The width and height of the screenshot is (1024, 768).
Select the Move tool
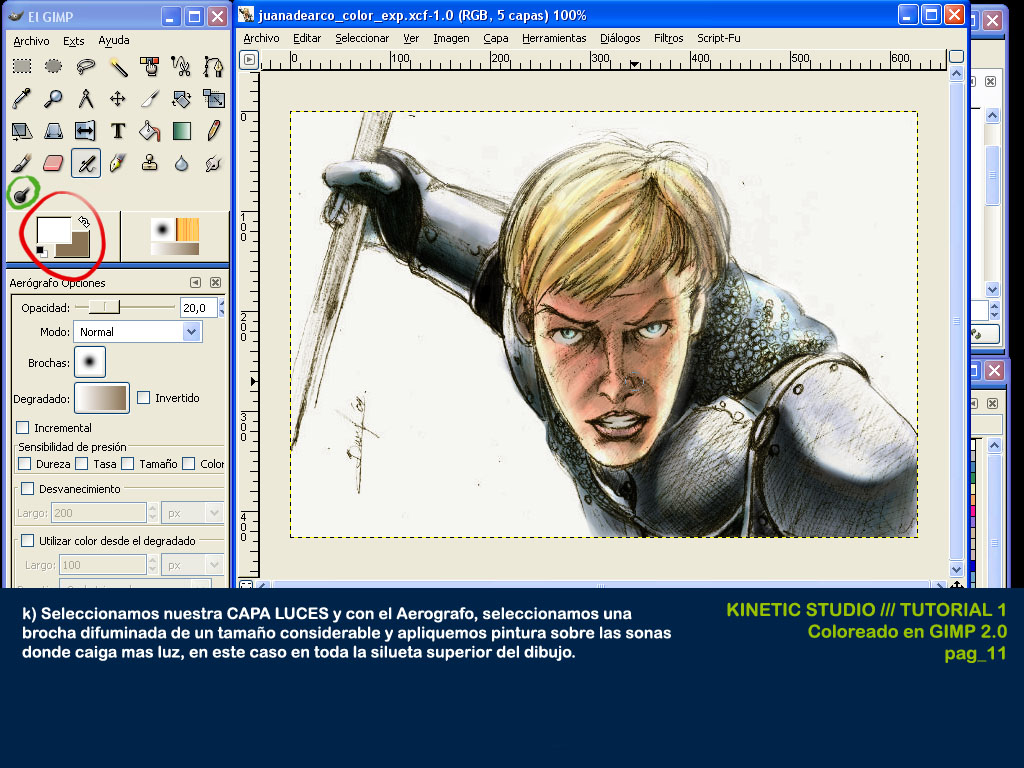[118, 99]
